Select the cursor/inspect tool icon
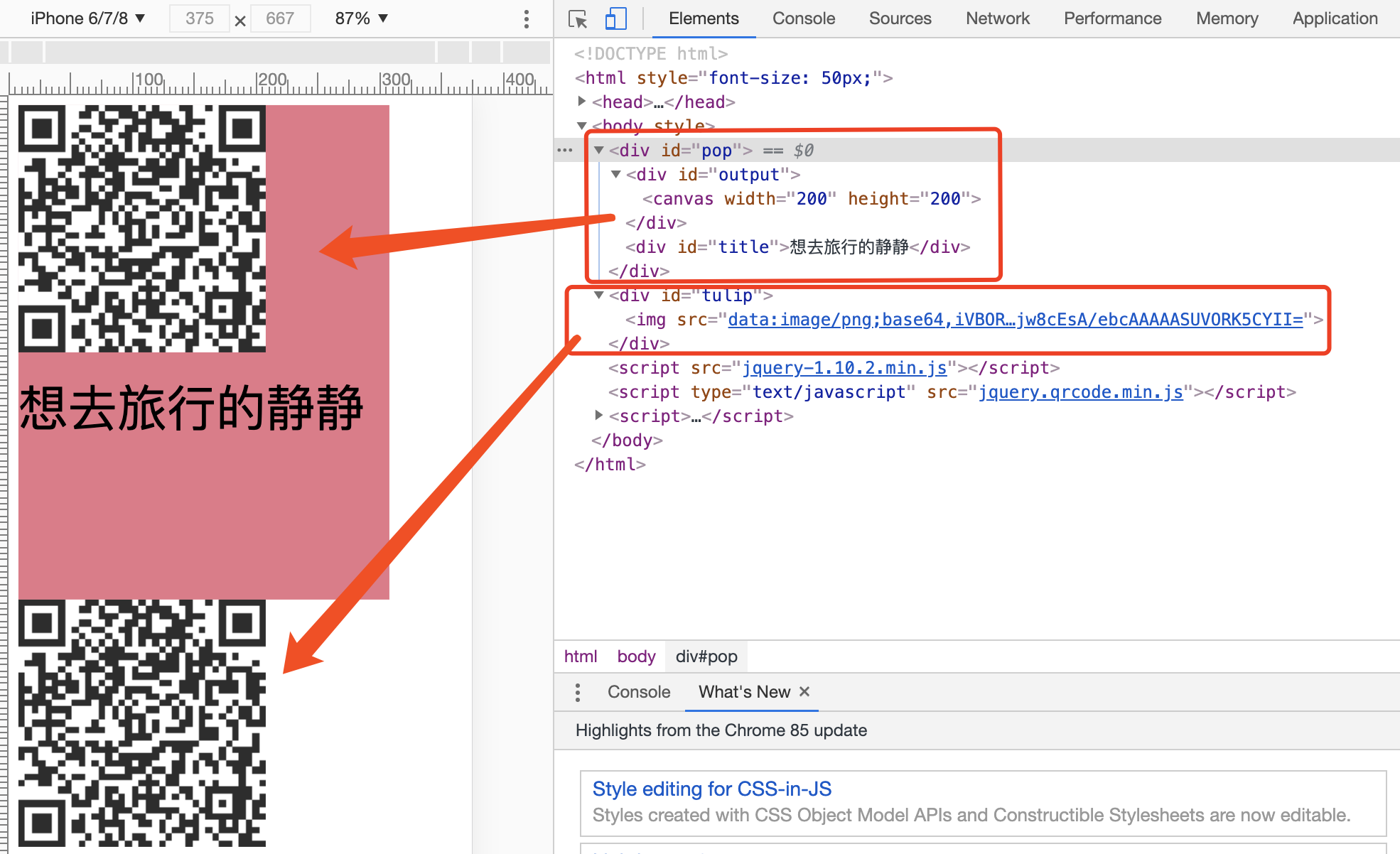The width and height of the screenshot is (1400, 854). (577, 19)
